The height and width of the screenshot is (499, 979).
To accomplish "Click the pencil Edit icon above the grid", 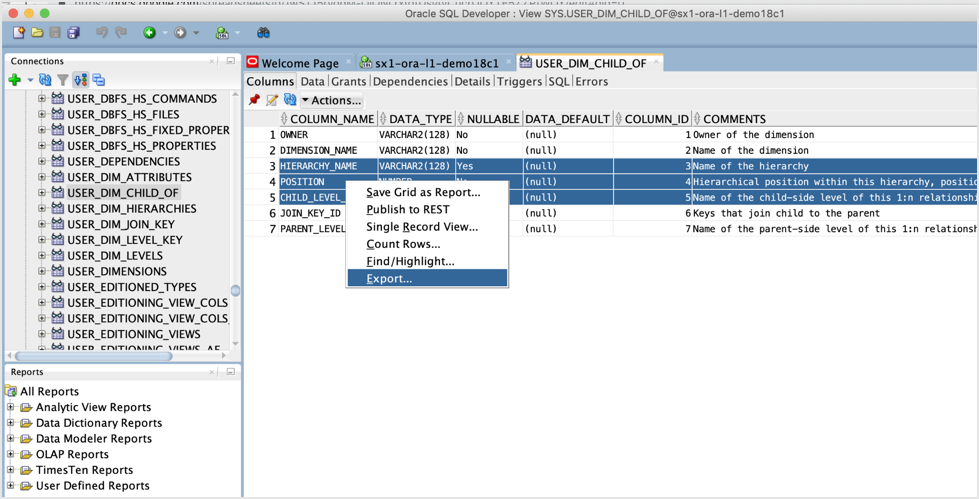I will point(272,100).
